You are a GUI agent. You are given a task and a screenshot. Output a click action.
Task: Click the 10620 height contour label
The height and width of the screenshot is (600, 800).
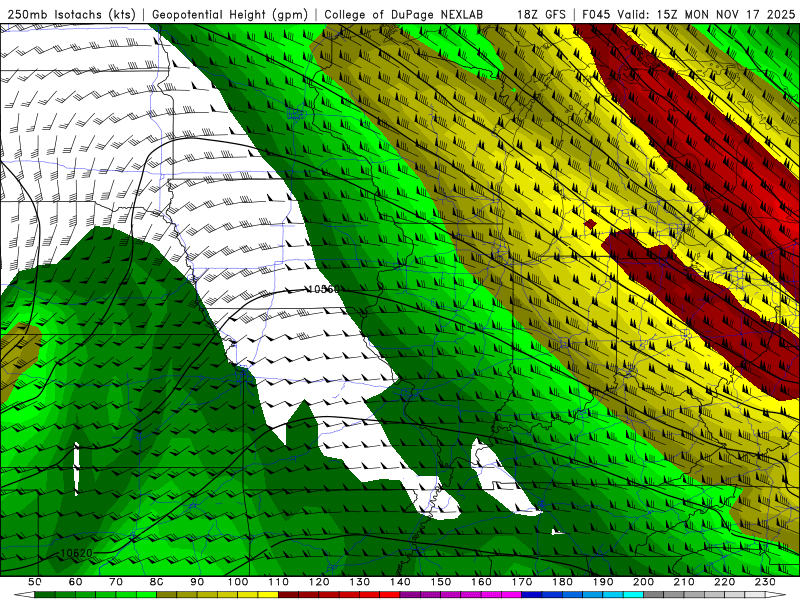pos(77,553)
